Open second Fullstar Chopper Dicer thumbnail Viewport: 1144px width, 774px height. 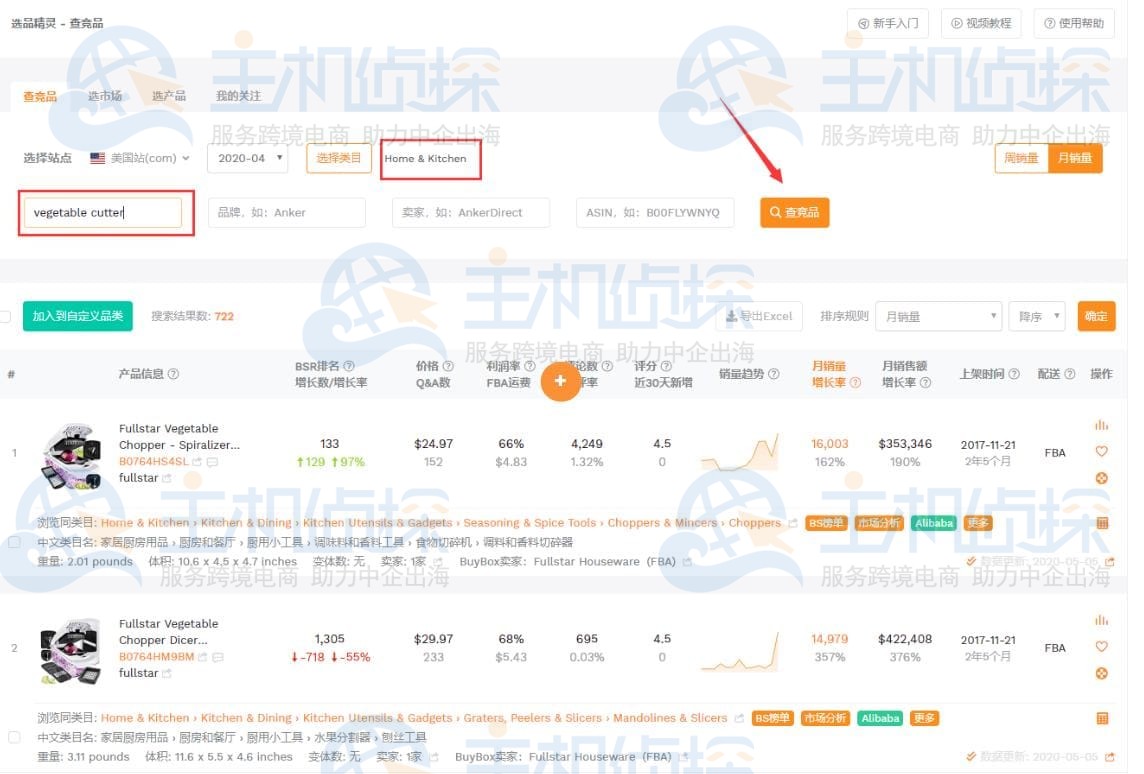click(71, 651)
